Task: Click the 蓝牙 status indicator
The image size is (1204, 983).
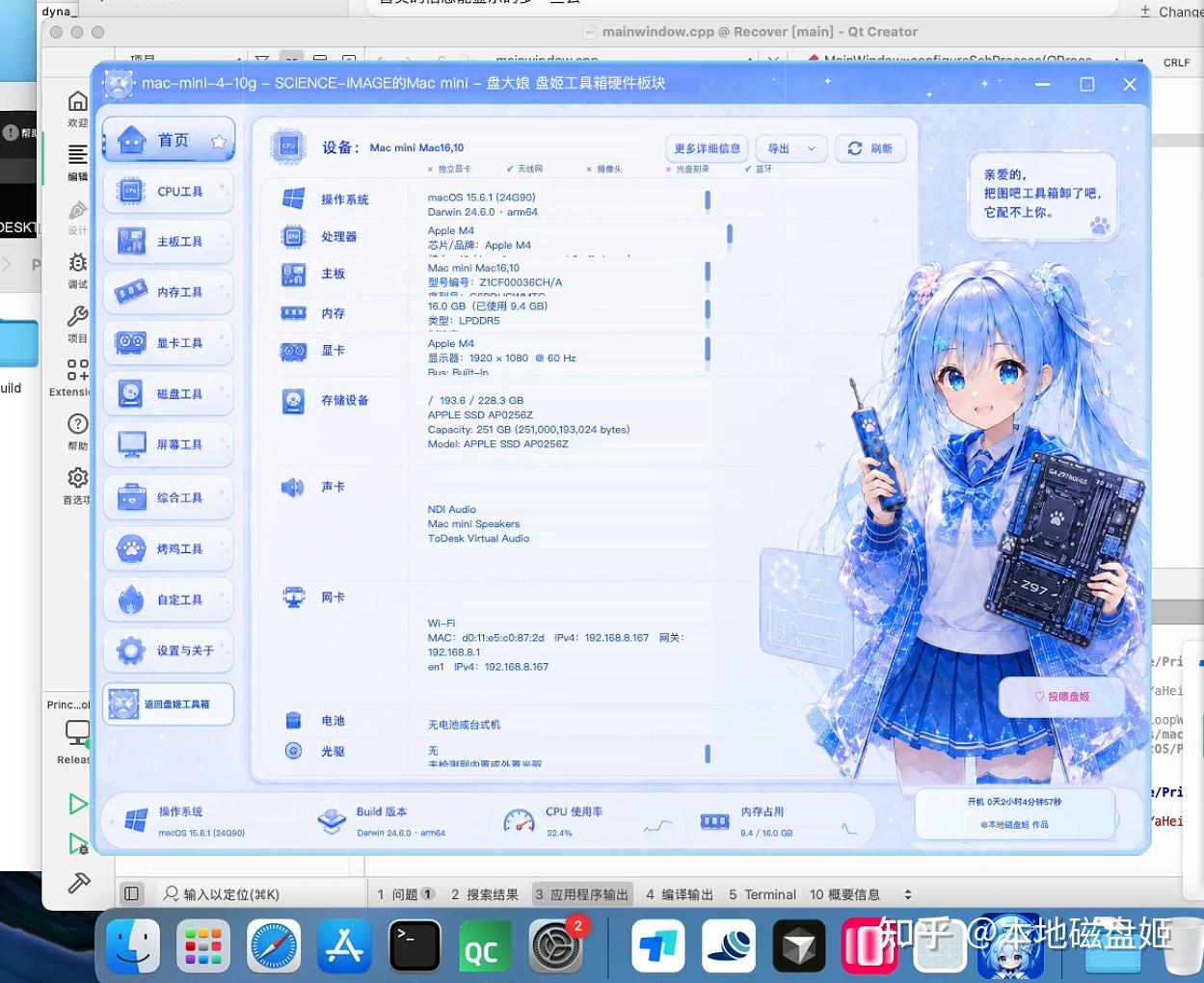Action: pyautogui.click(x=759, y=170)
